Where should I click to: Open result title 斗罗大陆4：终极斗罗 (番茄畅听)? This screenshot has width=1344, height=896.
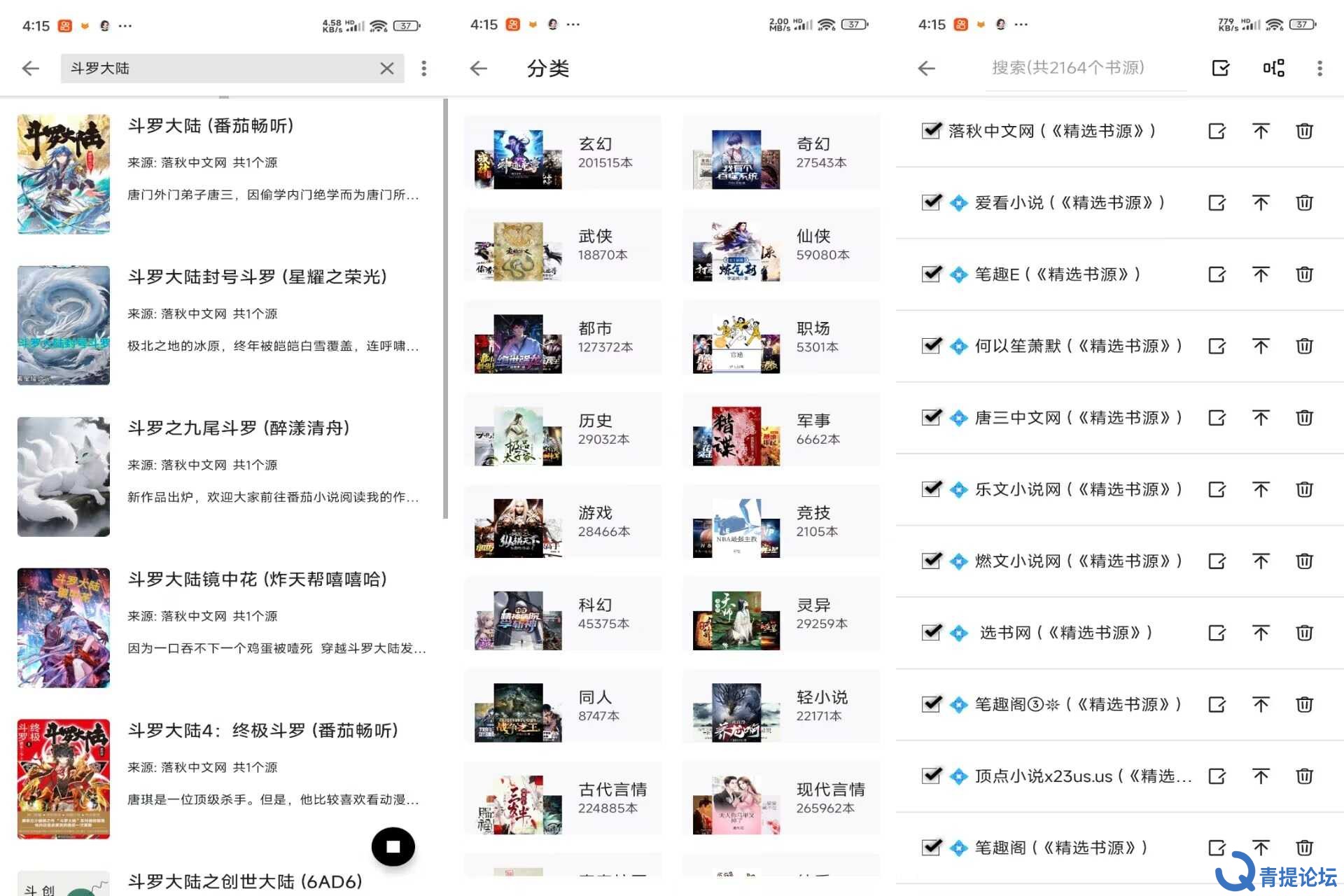pyautogui.click(x=263, y=731)
